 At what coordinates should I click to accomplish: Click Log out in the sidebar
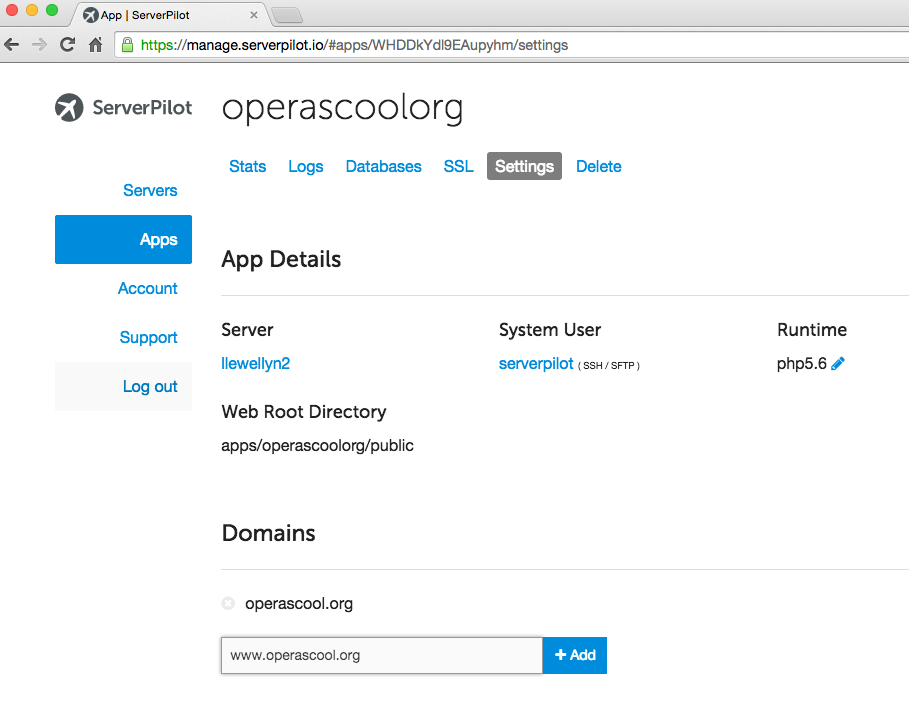click(x=150, y=387)
